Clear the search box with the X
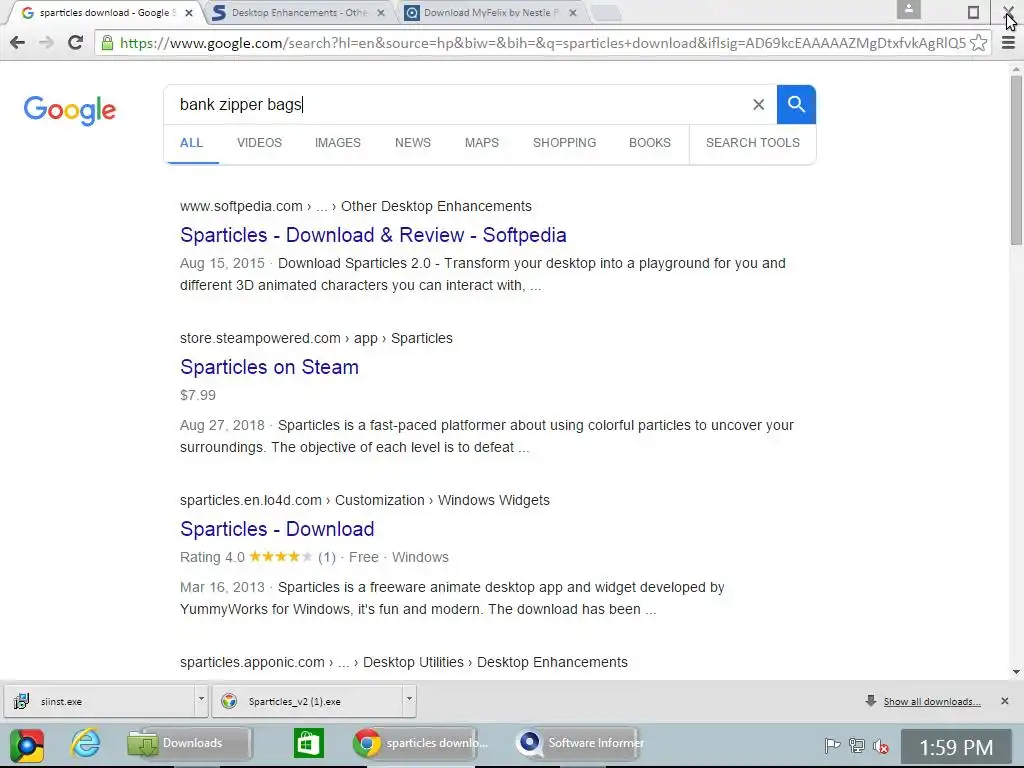The height and width of the screenshot is (768, 1024). pos(758,104)
